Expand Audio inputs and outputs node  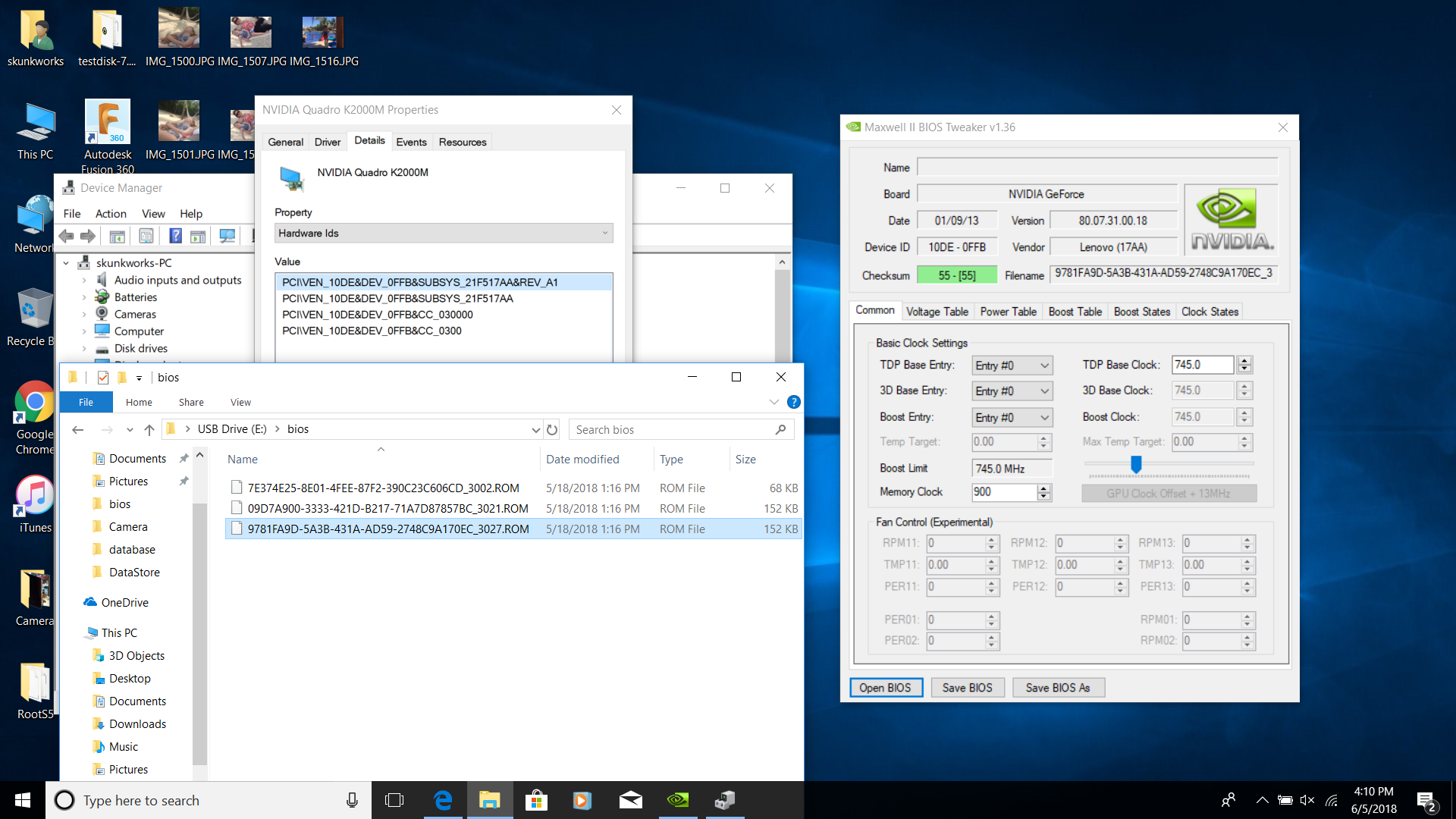click(84, 280)
